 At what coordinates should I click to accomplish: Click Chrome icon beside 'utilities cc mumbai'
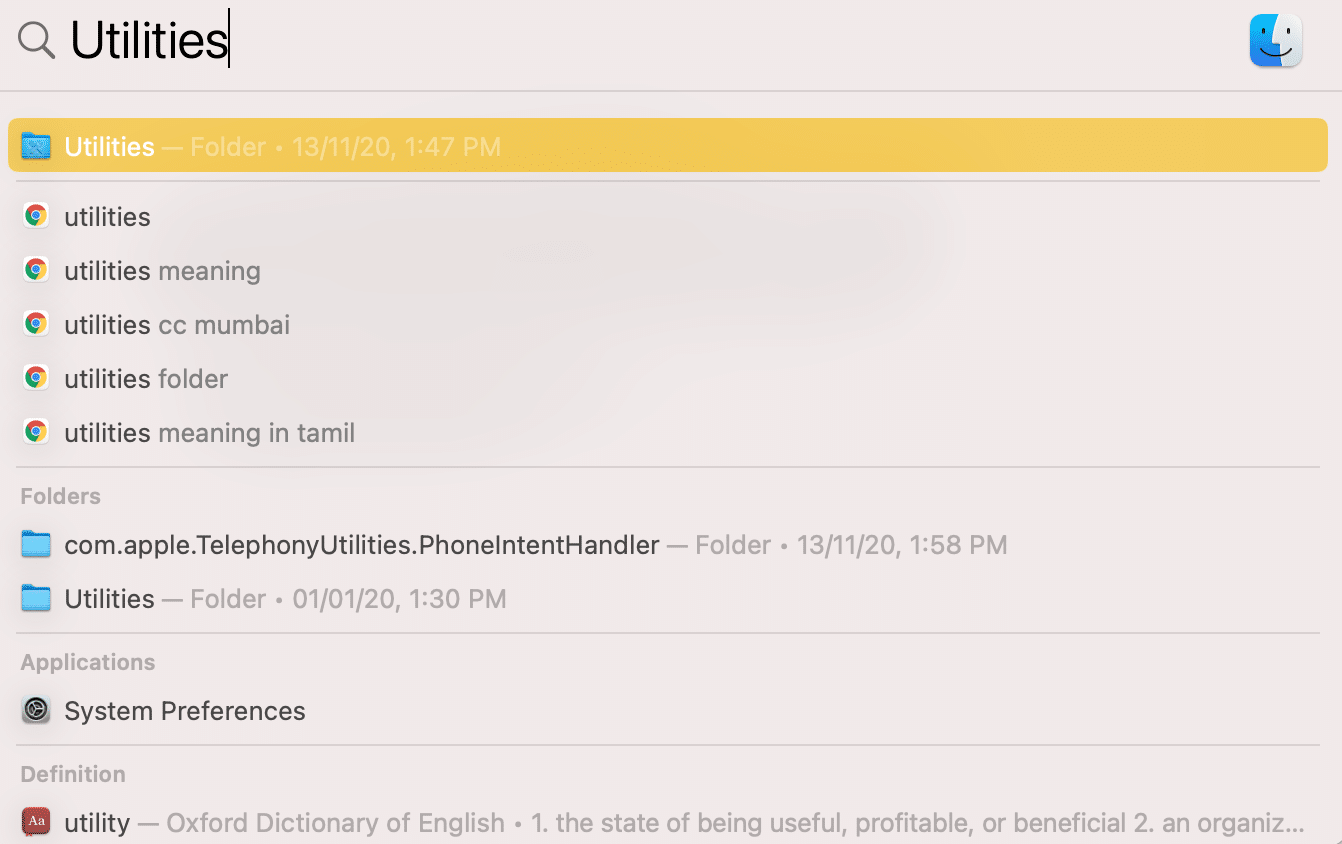(36, 325)
